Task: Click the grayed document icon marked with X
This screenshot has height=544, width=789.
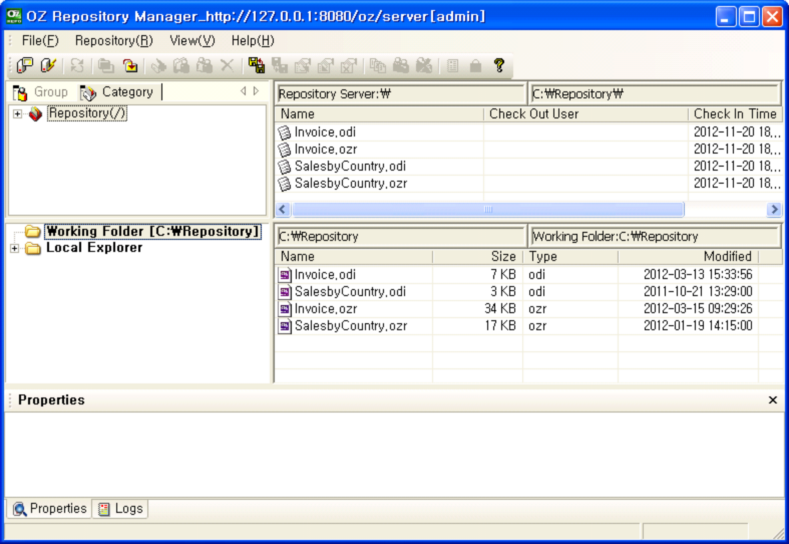Action: tap(348, 65)
